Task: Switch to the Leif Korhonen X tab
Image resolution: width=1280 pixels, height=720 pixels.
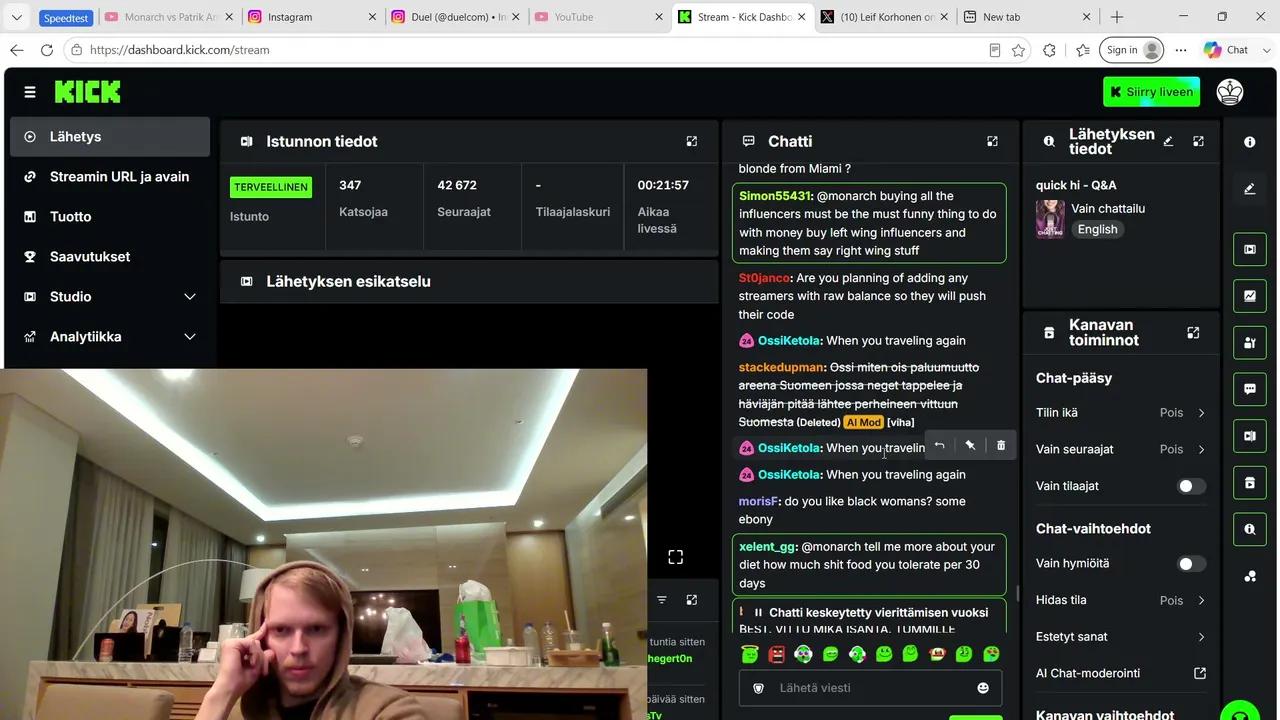Action: [x=886, y=17]
